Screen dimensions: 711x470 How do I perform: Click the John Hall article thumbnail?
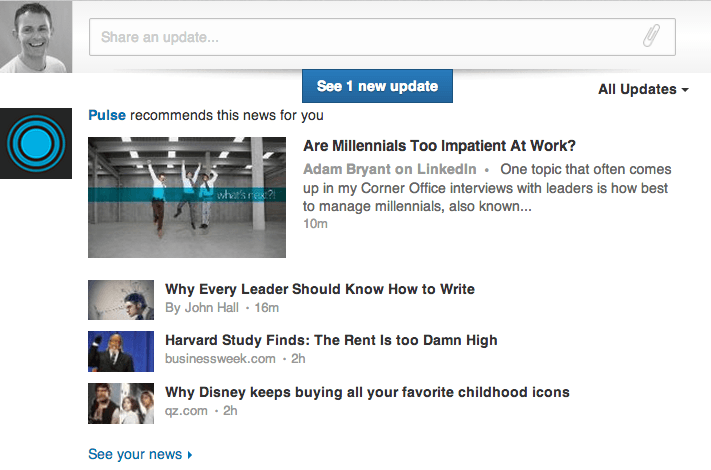click(121, 300)
